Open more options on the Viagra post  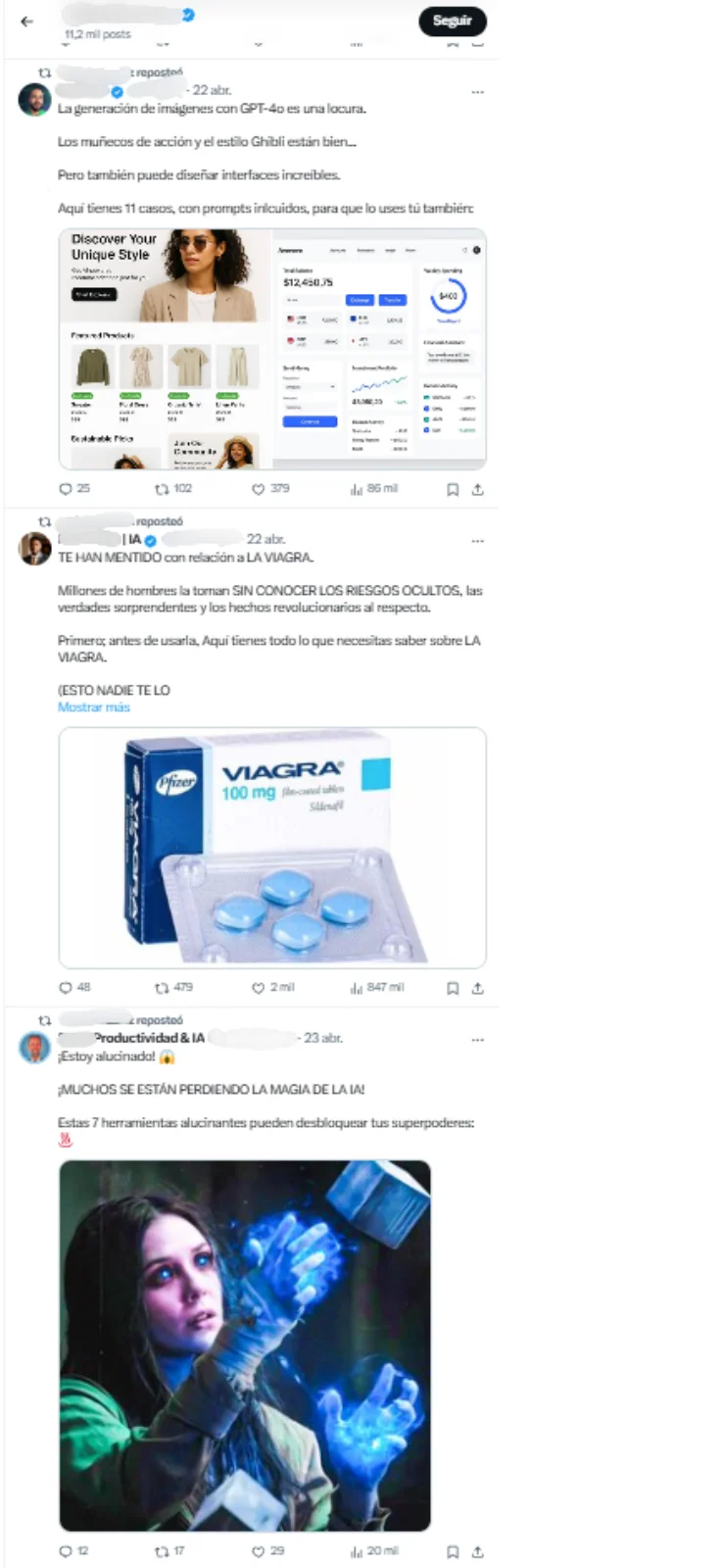click(x=478, y=541)
